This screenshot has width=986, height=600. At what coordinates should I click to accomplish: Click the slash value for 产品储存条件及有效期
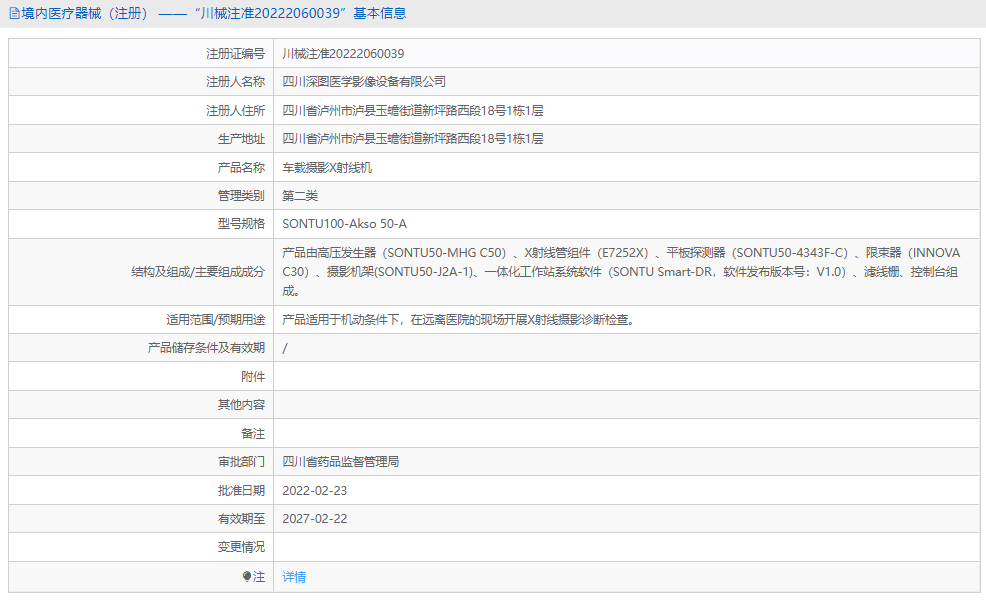click(285, 348)
